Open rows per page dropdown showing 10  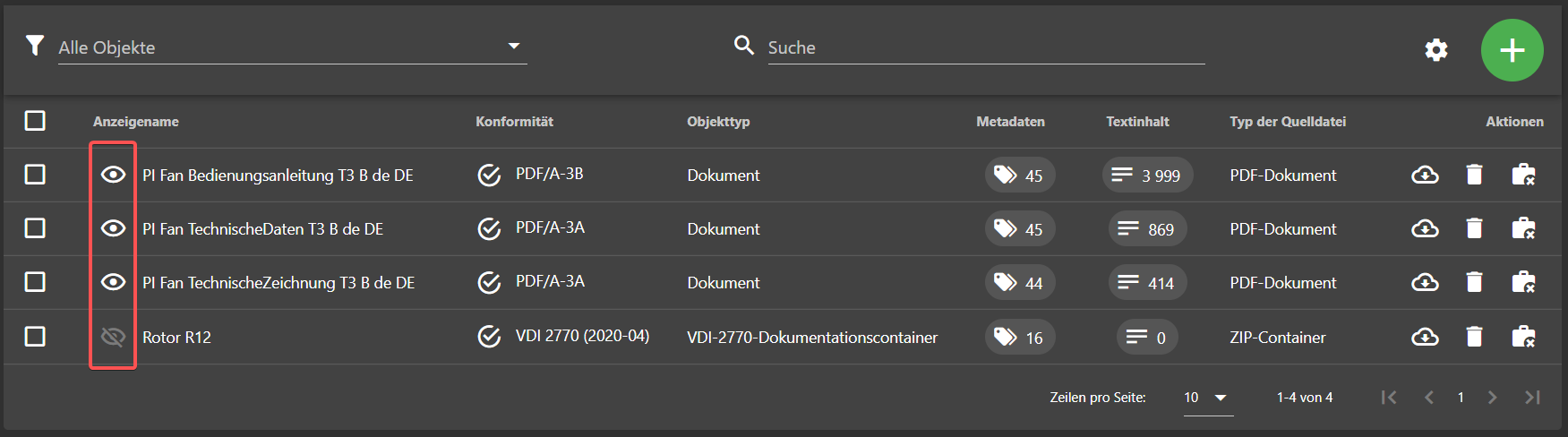click(1207, 398)
